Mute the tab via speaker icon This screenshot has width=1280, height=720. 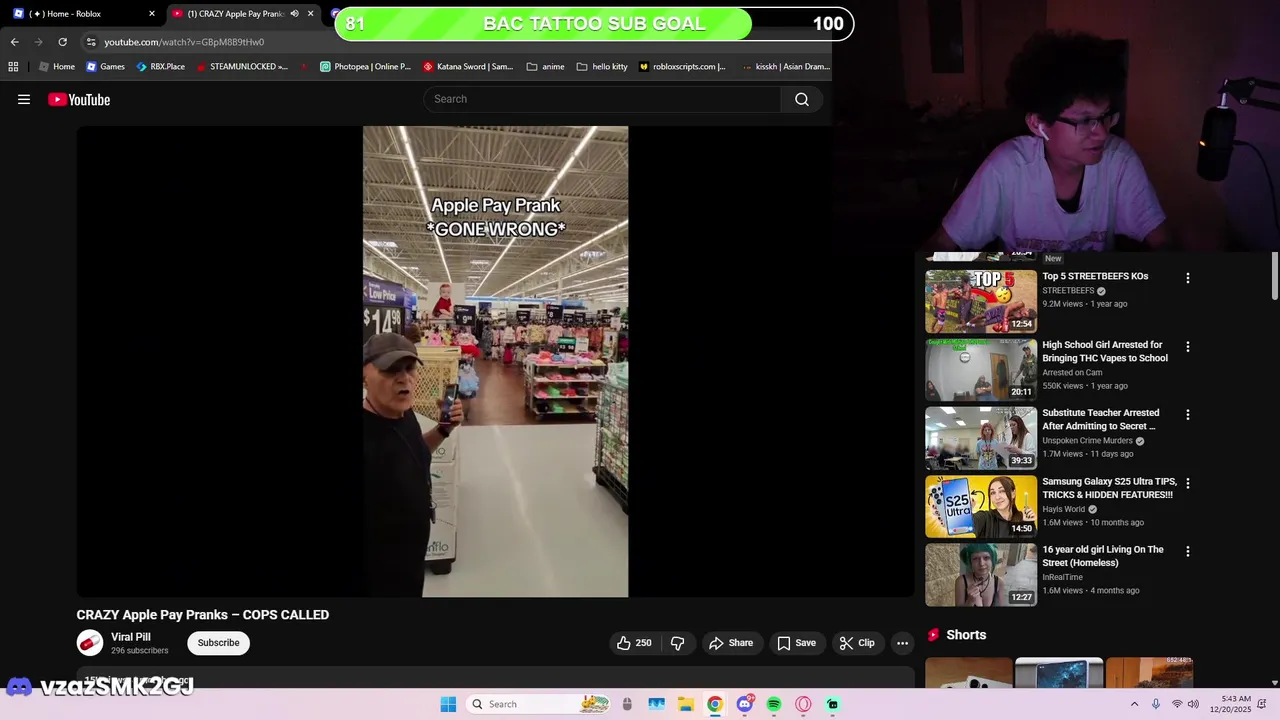click(294, 14)
